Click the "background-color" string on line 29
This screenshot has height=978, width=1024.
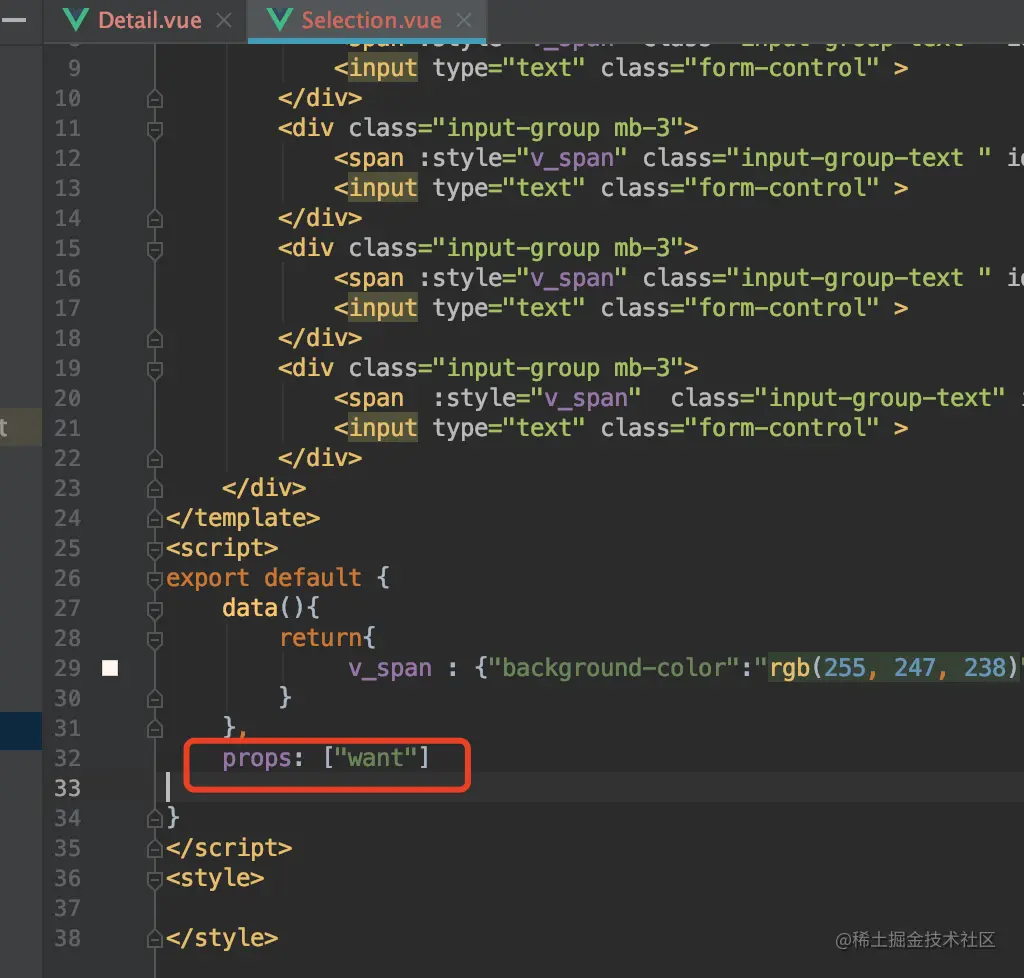613,668
